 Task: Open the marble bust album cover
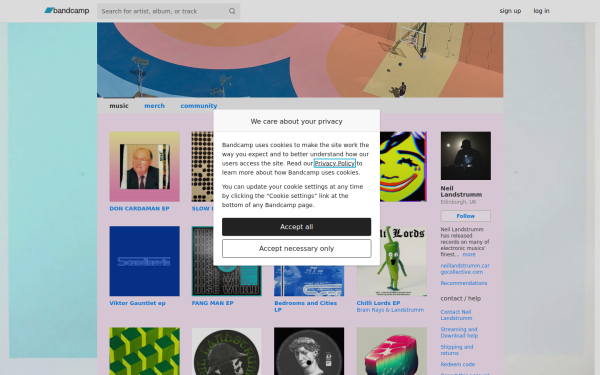click(x=309, y=351)
